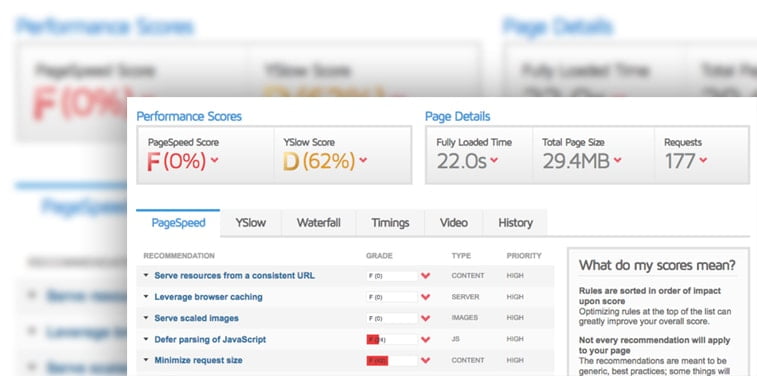Viewport: 757px width, 376px height.
Task: Click grade bar for Serve scaled images
Action: (392, 319)
